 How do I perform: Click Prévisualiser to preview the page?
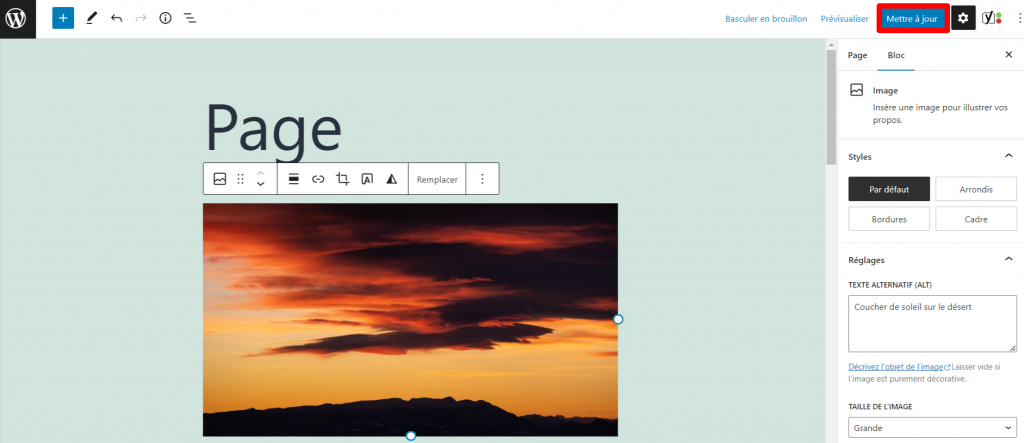pyautogui.click(x=844, y=19)
